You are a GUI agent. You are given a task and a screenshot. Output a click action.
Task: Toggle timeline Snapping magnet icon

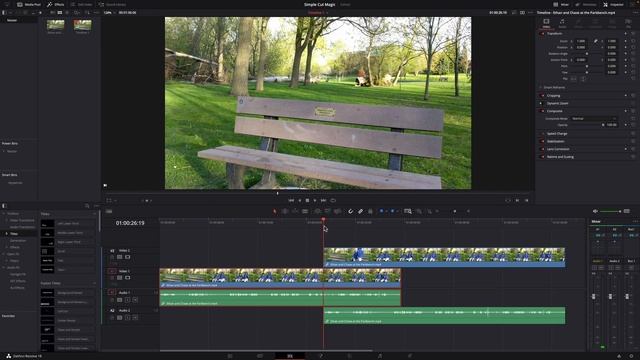click(x=350, y=211)
